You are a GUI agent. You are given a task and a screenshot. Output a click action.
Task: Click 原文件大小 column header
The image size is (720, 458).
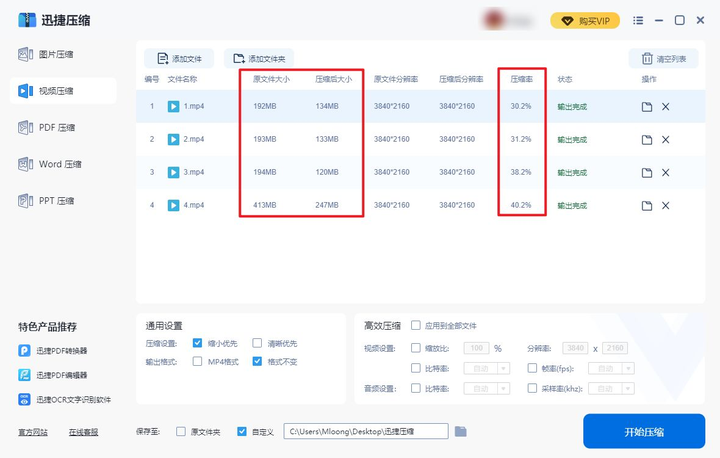tap(271, 79)
